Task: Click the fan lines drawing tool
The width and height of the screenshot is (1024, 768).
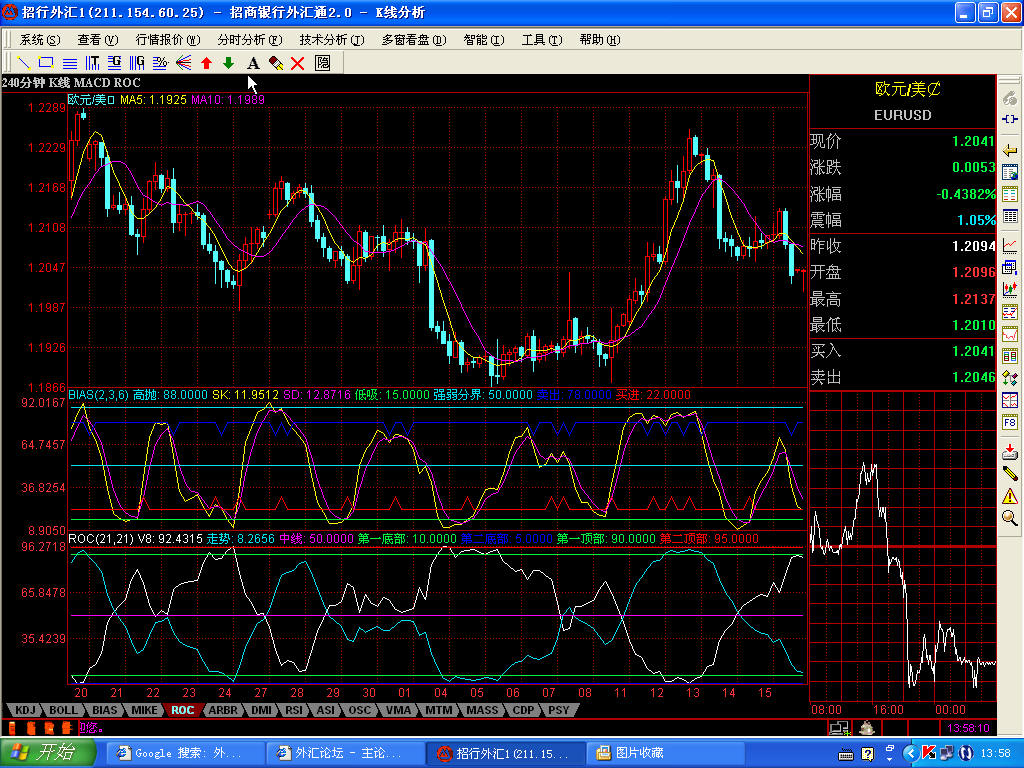Action: (x=184, y=63)
